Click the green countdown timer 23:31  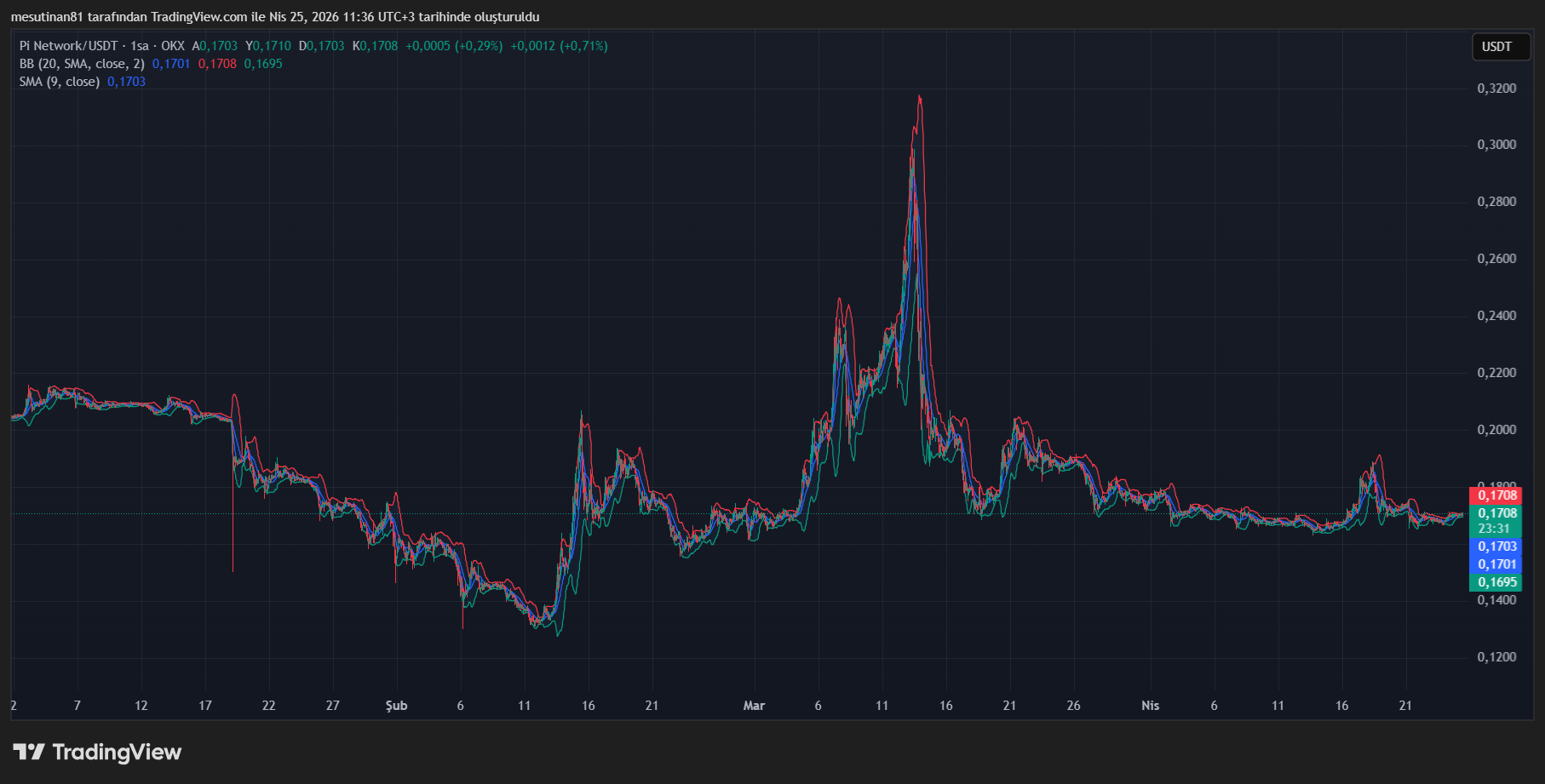1496,528
